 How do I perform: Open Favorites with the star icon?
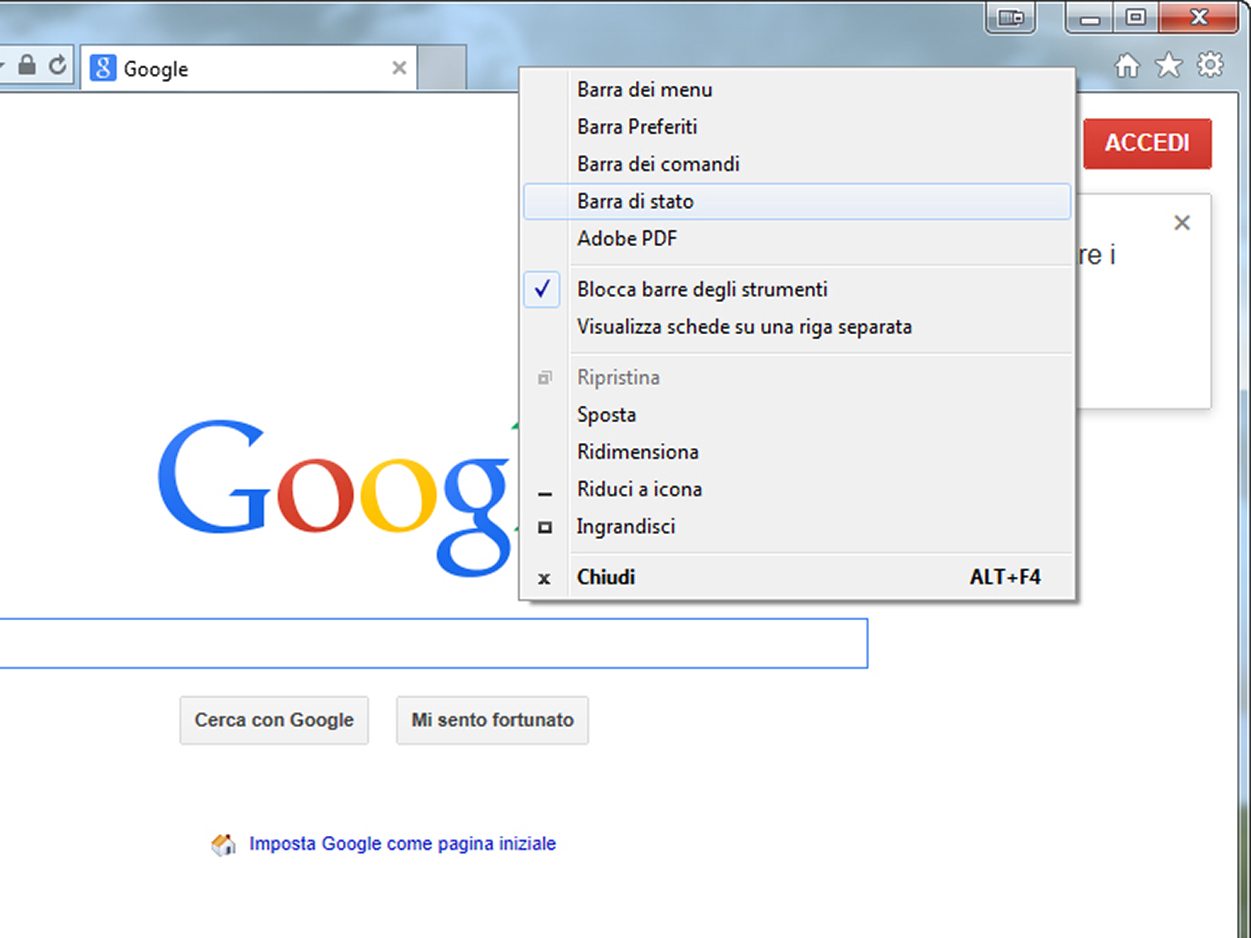coord(1168,67)
